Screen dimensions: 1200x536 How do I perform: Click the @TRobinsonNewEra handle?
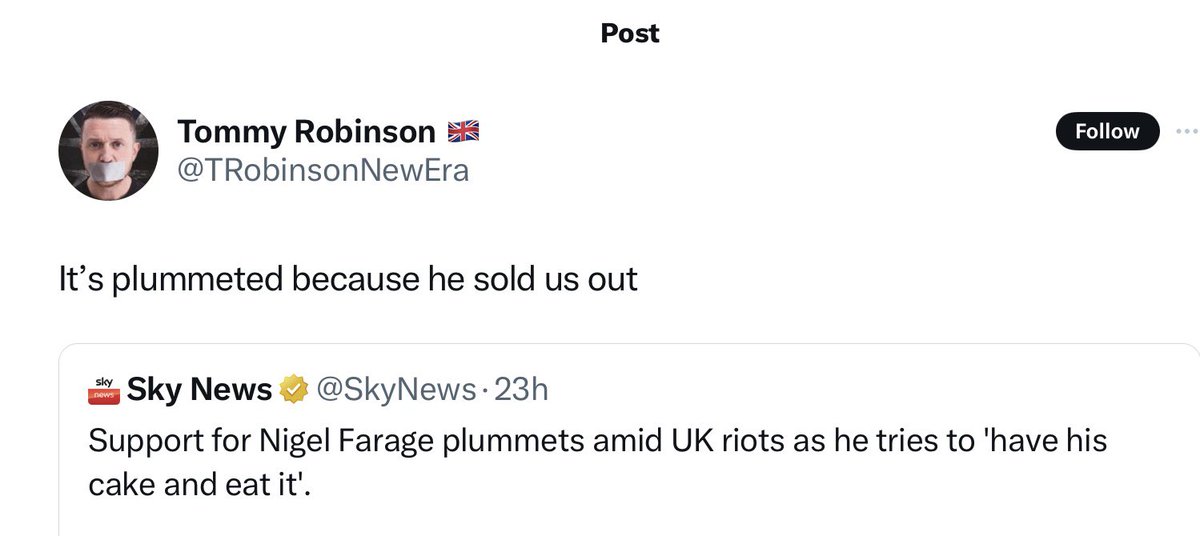pos(322,171)
